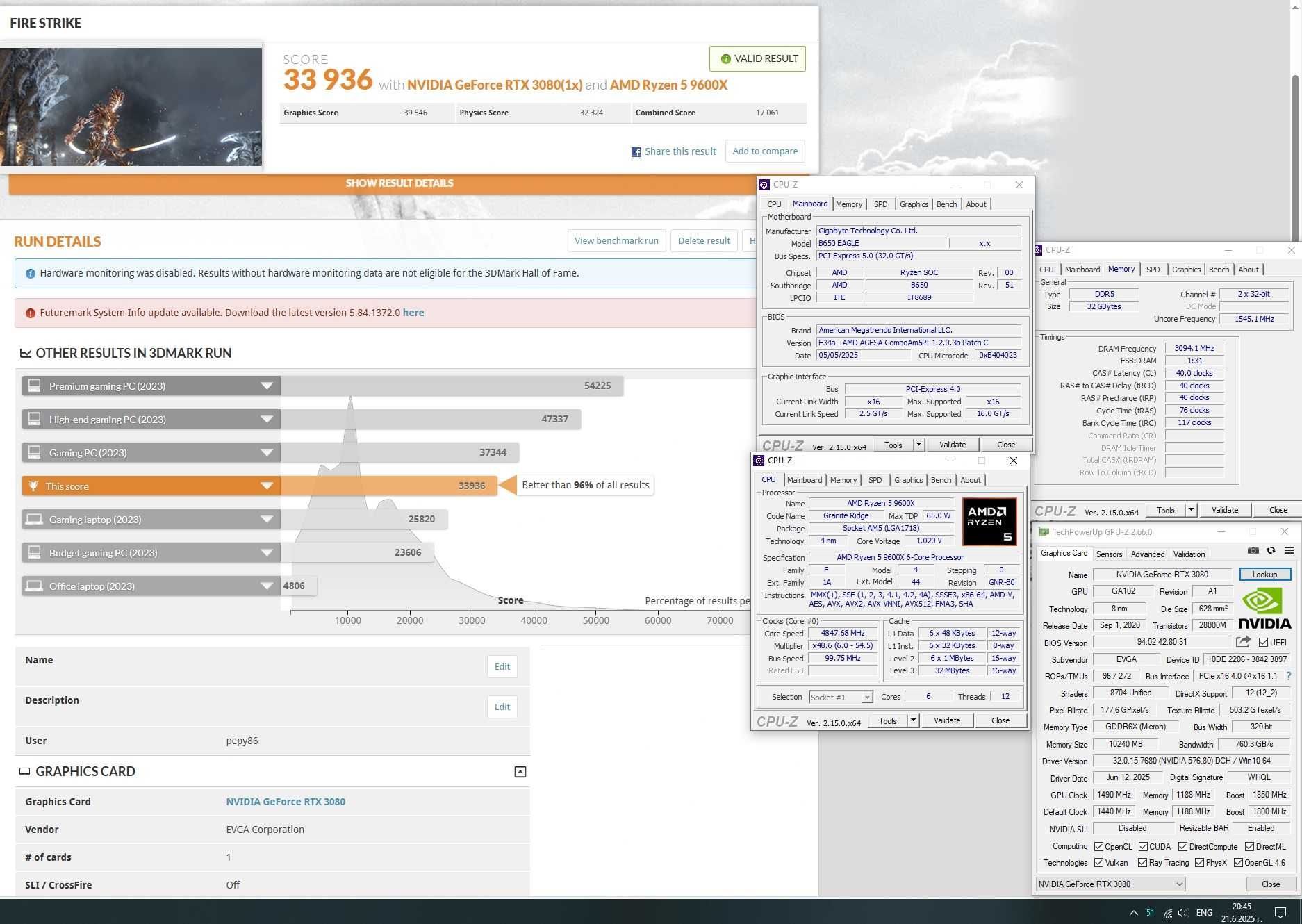
Task: Open About tab in CPU-Z Memory window
Action: click(x=1248, y=270)
